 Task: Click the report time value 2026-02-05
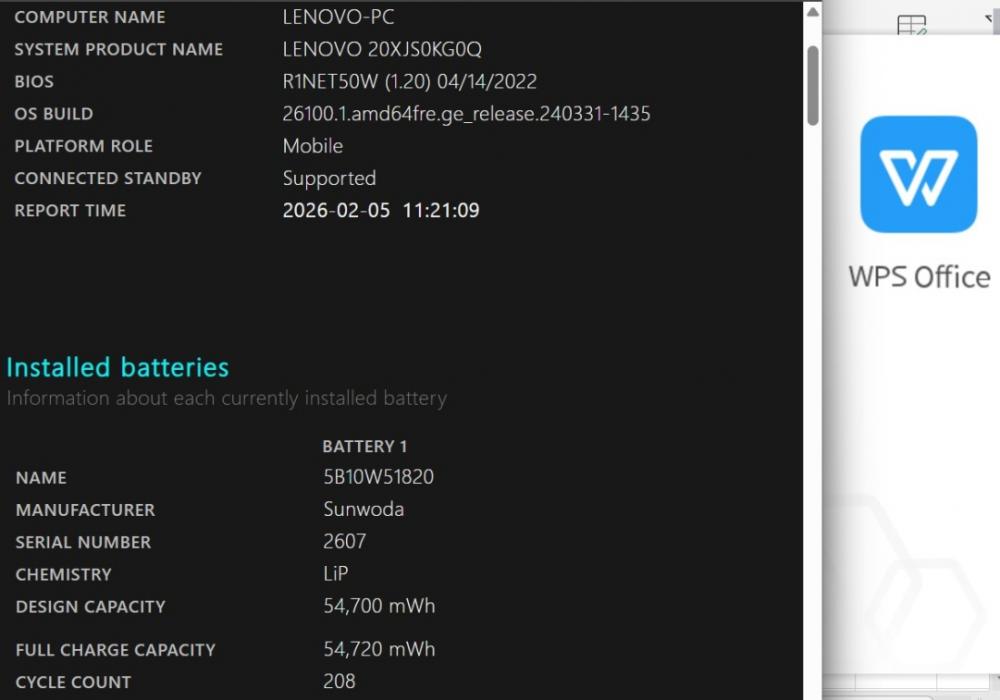coord(336,210)
